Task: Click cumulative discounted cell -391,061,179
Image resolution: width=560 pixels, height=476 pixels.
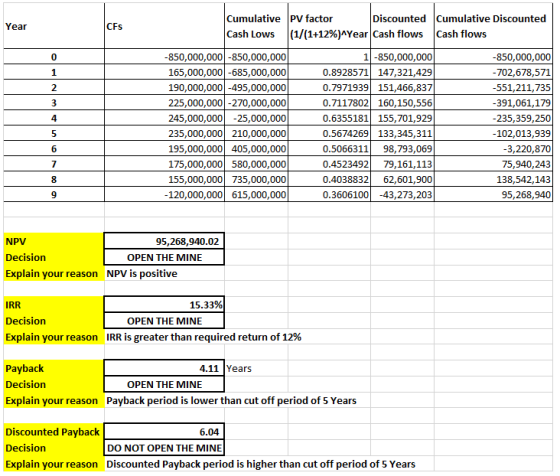Action: click(x=494, y=103)
